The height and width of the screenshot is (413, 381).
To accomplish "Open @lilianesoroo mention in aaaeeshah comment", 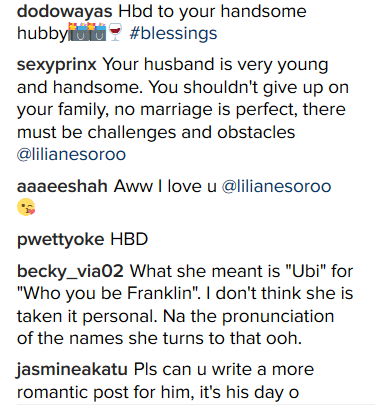I will coord(276,186).
